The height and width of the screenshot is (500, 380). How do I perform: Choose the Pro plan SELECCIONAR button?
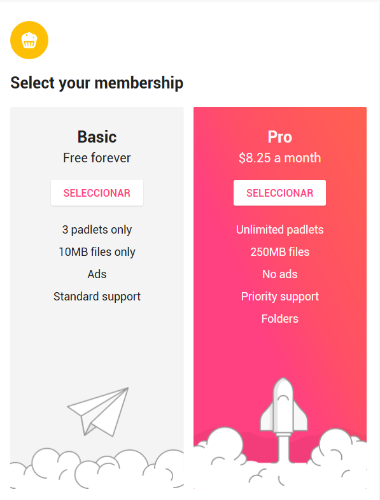click(280, 193)
